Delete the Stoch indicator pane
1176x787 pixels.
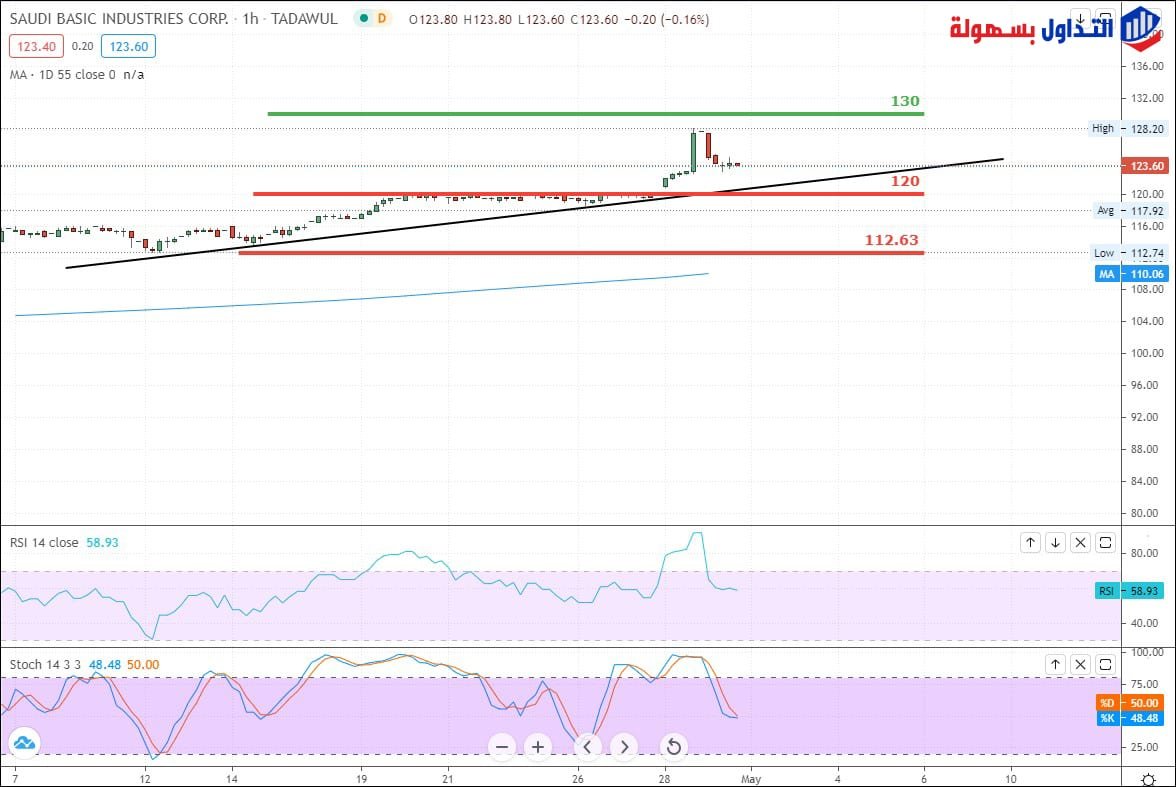pos(1080,664)
